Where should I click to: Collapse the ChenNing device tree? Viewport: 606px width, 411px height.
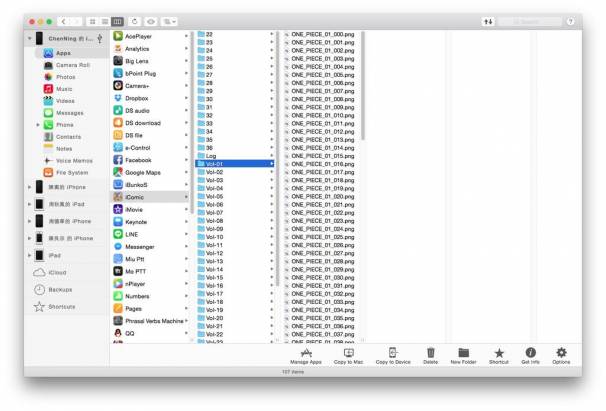pos(30,39)
